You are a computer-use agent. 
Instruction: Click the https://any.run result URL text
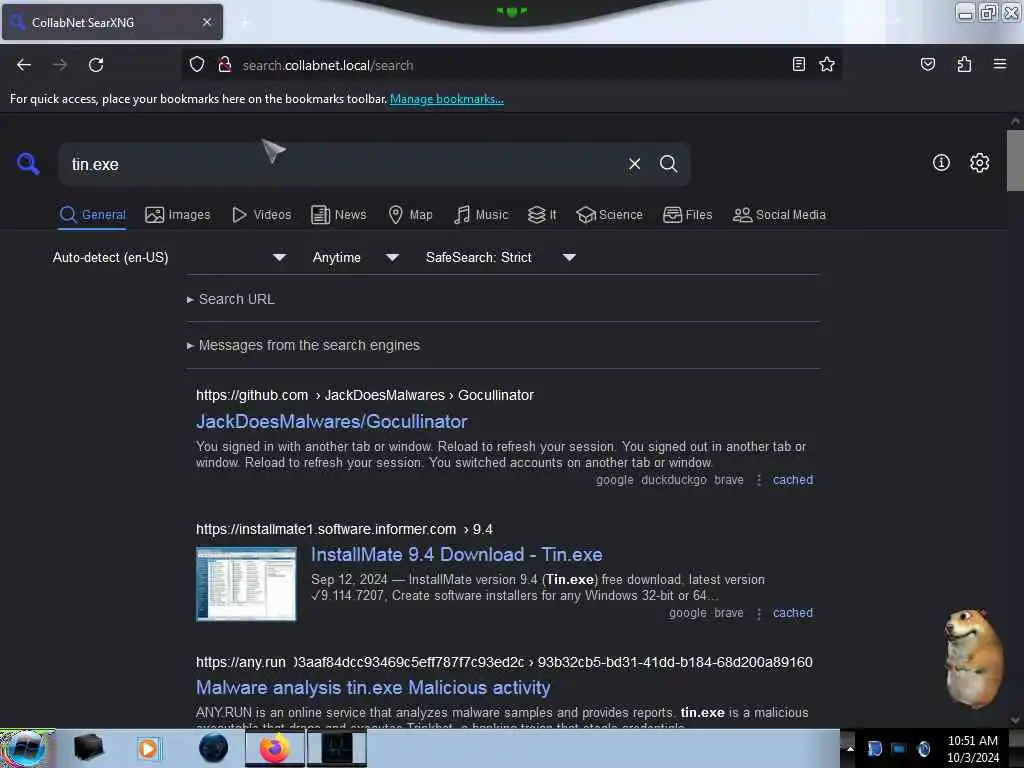(x=240, y=662)
